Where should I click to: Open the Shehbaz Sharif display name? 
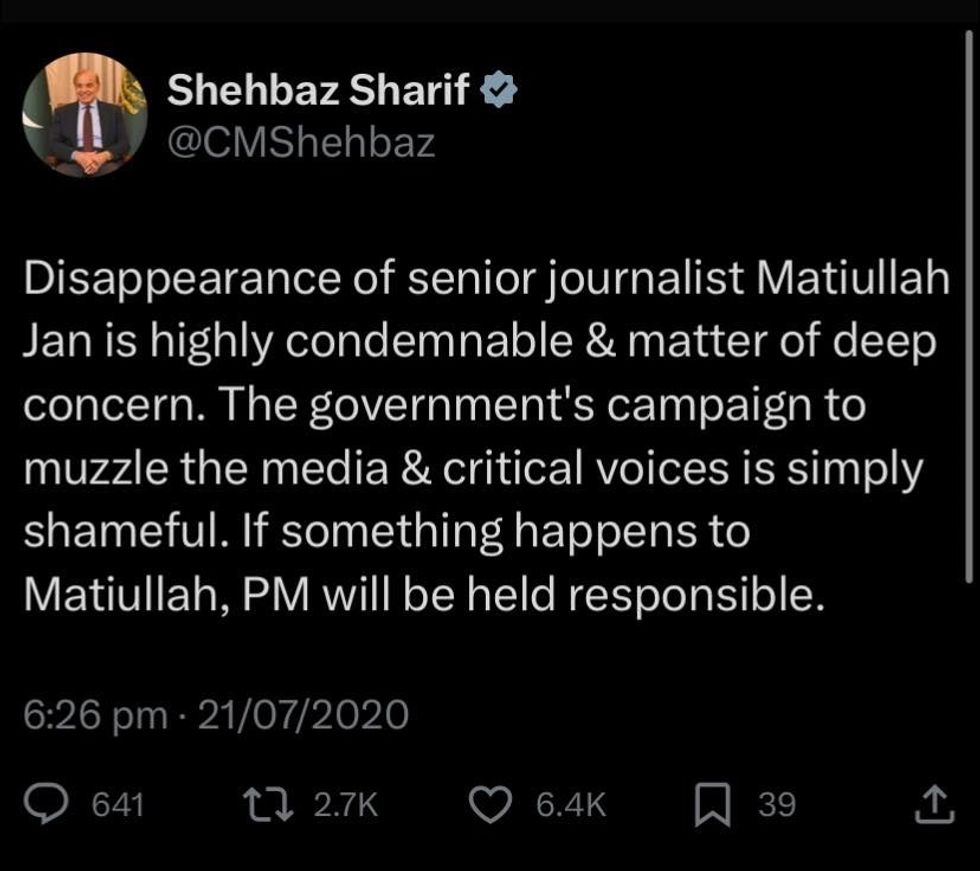pos(318,92)
